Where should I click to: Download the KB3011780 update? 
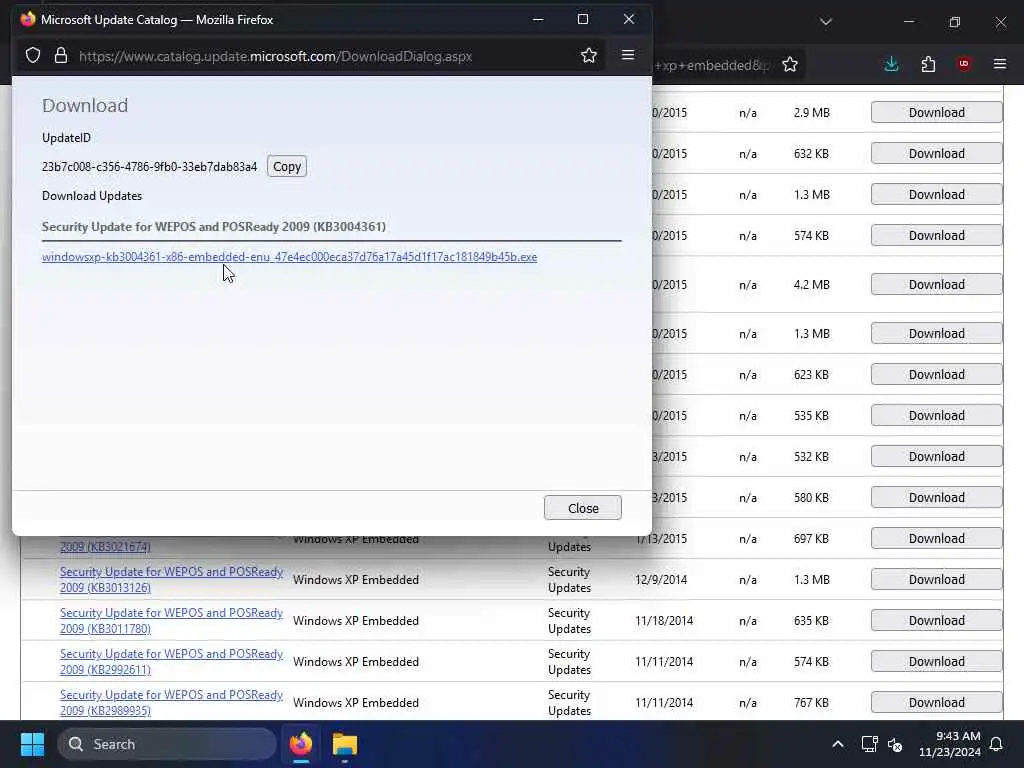pyautogui.click(x=936, y=621)
